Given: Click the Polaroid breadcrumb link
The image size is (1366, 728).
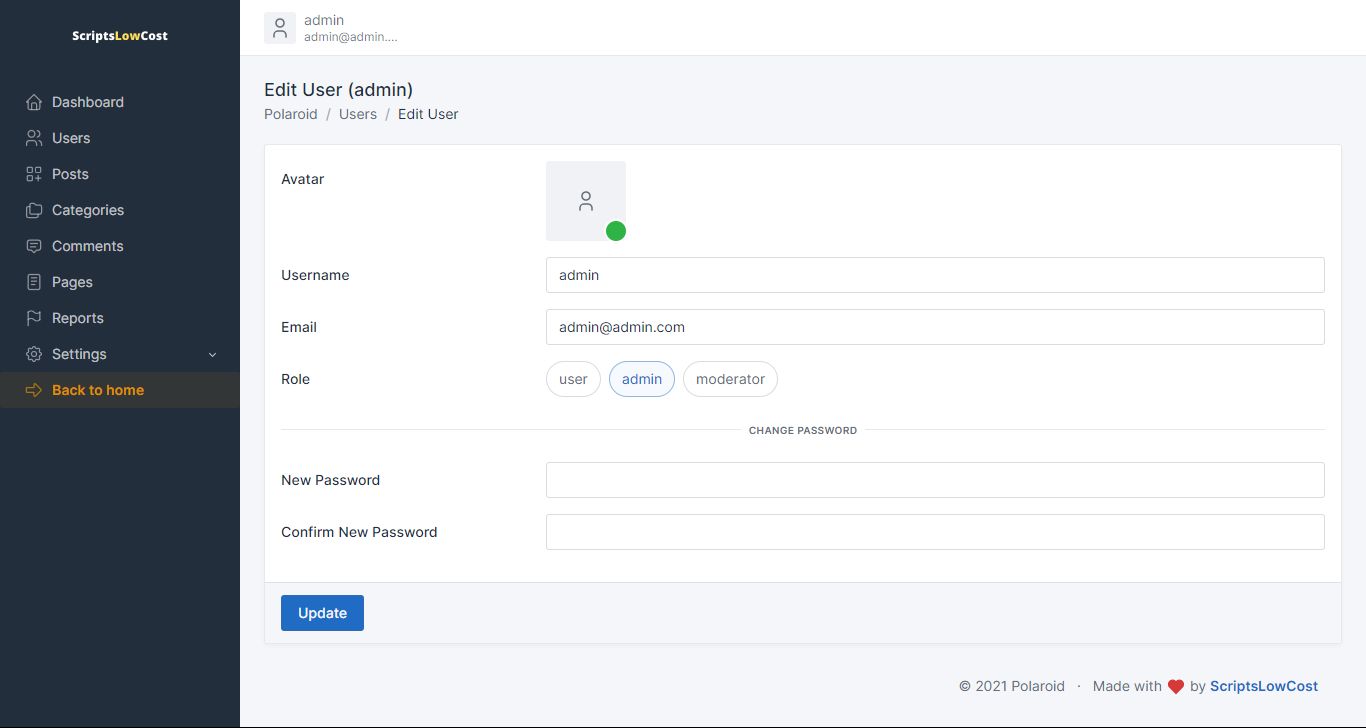Looking at the screenshot, I should [x=291, y=114].
